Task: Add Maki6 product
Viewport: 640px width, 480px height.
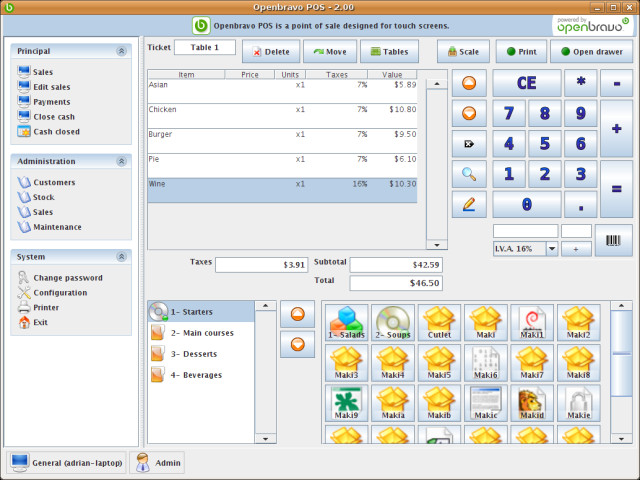Action: [x=486, y=362]
